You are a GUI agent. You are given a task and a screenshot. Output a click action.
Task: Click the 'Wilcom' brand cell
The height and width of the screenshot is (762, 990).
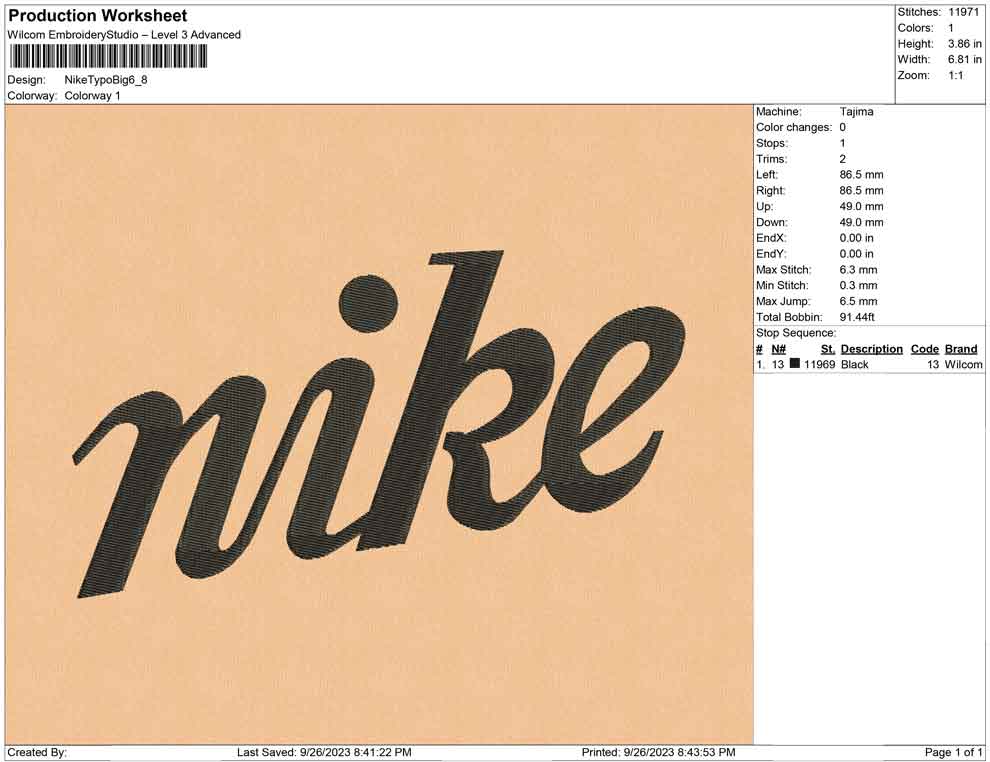point(963,364)
